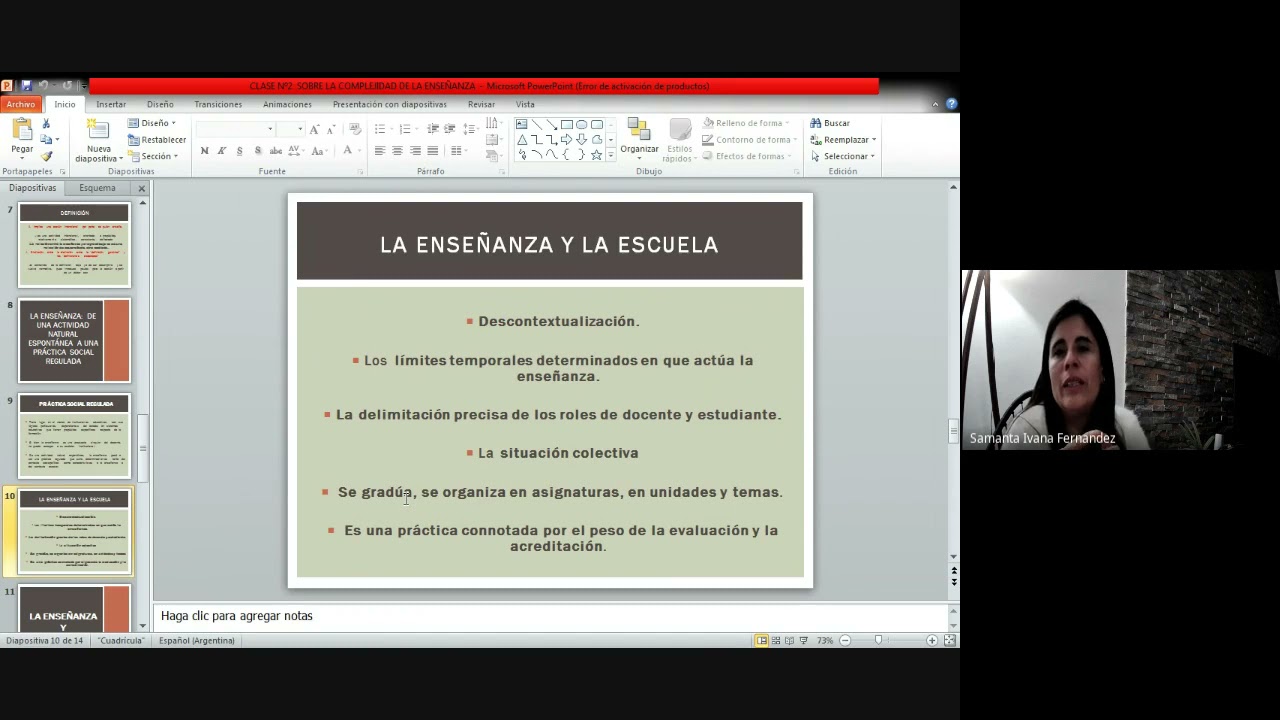Open Presentación con diapositivas tab

[x=390, y=104]
